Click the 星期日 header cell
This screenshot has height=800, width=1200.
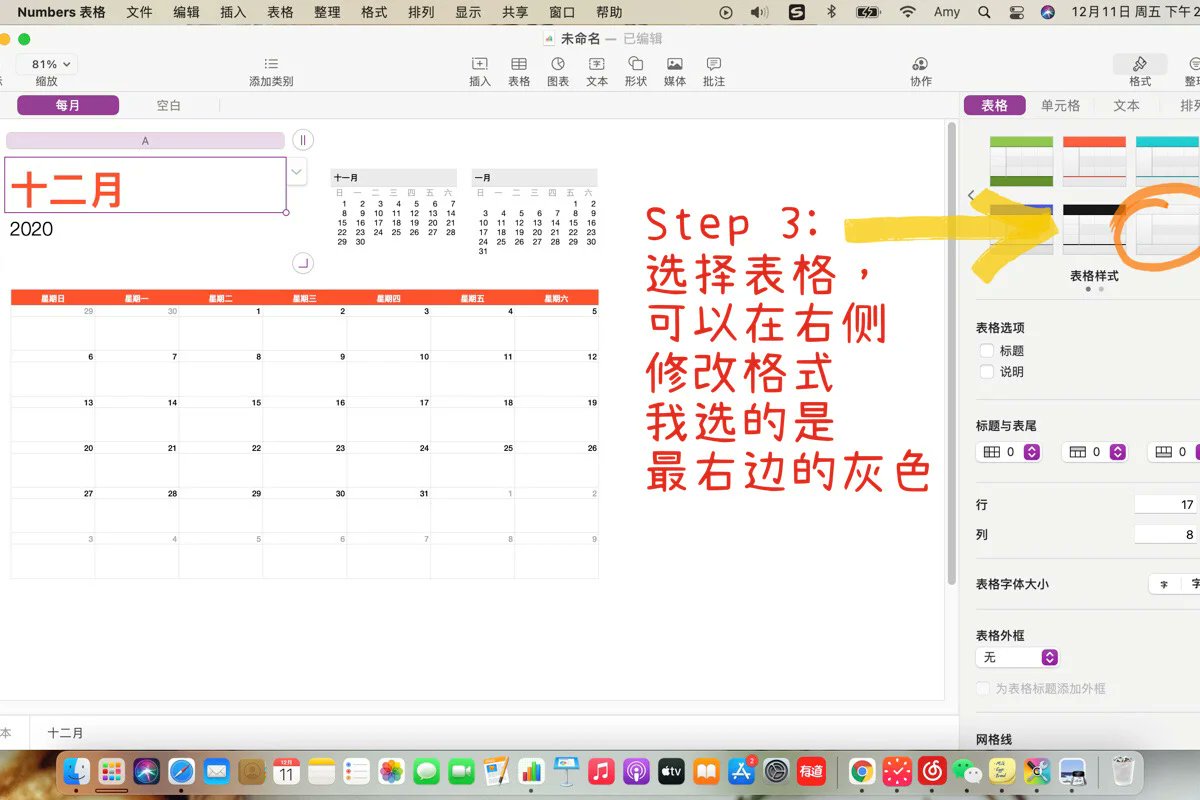coord(53,298)
